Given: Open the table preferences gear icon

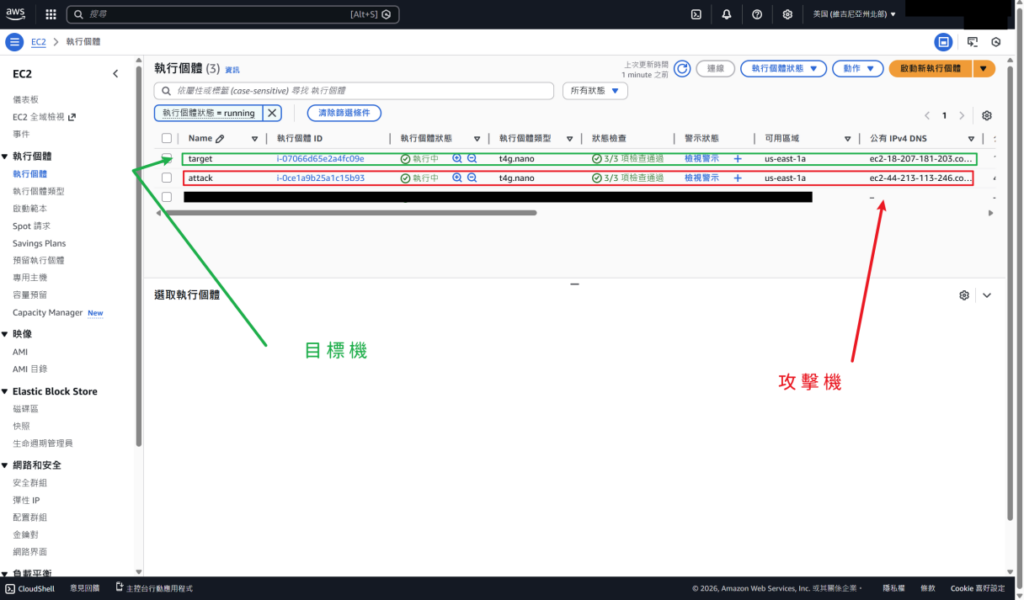Looking at the screenshot, I should (x=987, y=116).
